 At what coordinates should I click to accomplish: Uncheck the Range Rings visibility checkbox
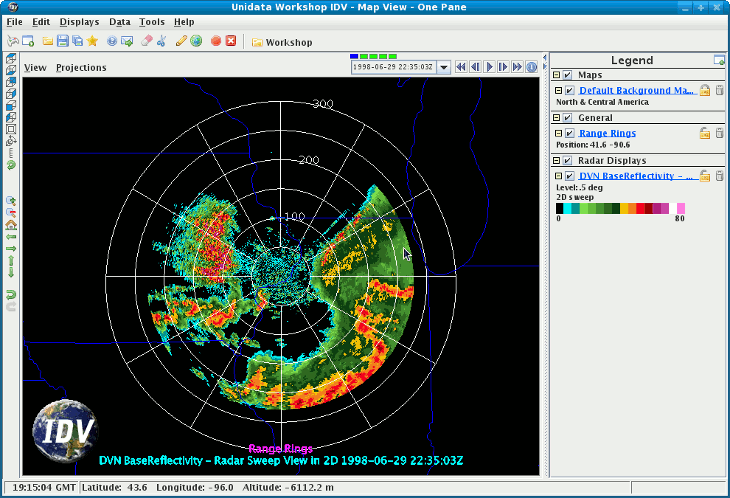[569, 133]
